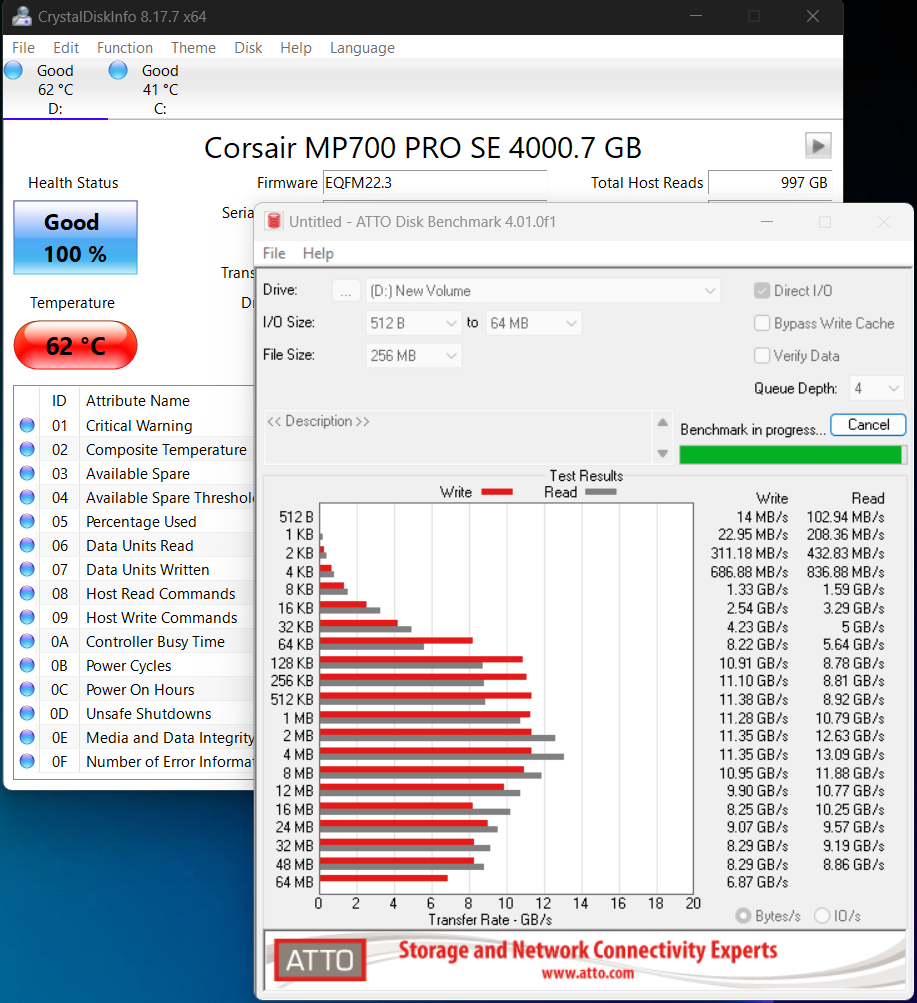Enable Bypass Write Cache checkbox
917x1003 pixels.
762,324
